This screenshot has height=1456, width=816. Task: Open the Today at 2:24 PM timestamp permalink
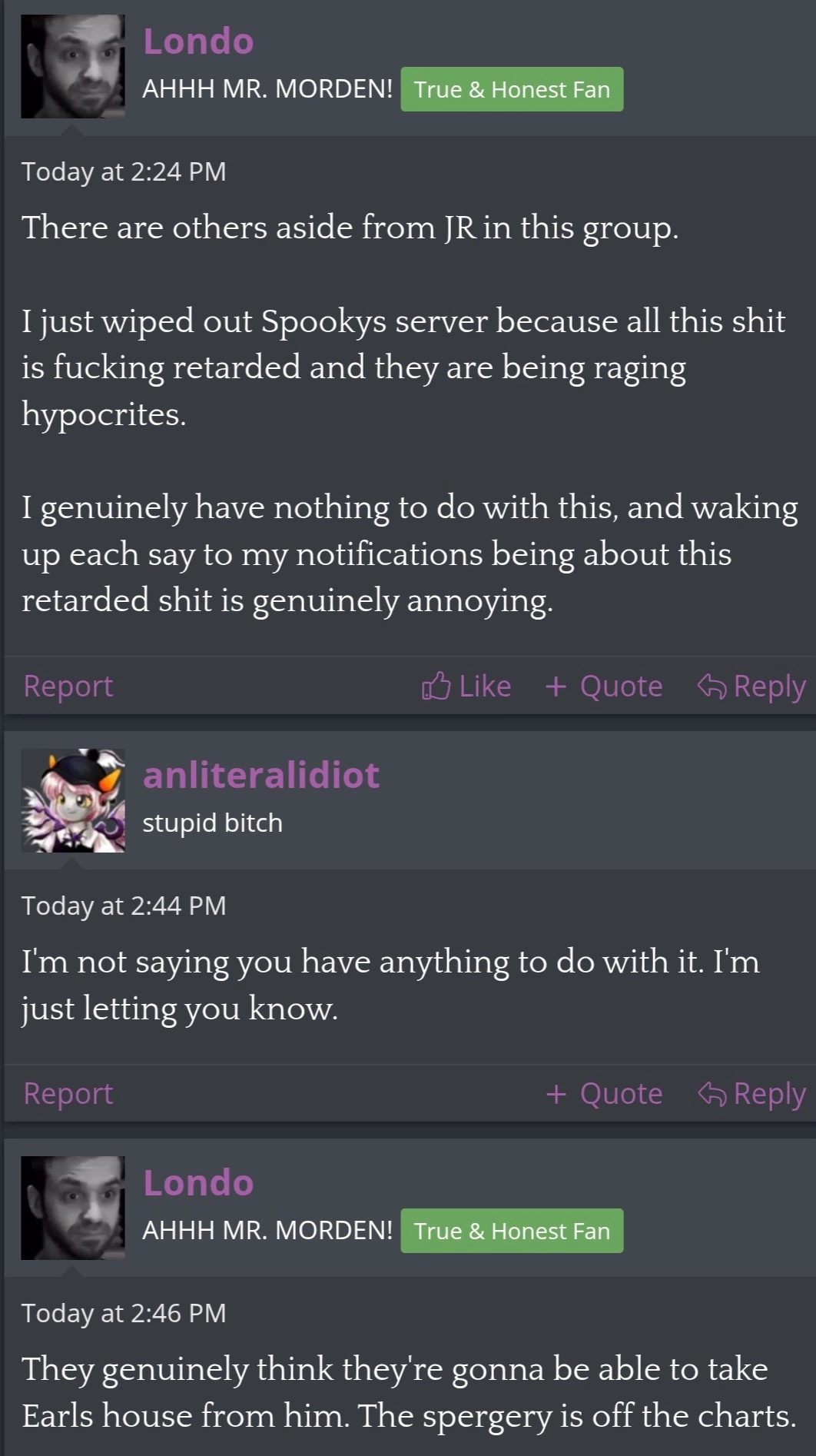(124, 171)
